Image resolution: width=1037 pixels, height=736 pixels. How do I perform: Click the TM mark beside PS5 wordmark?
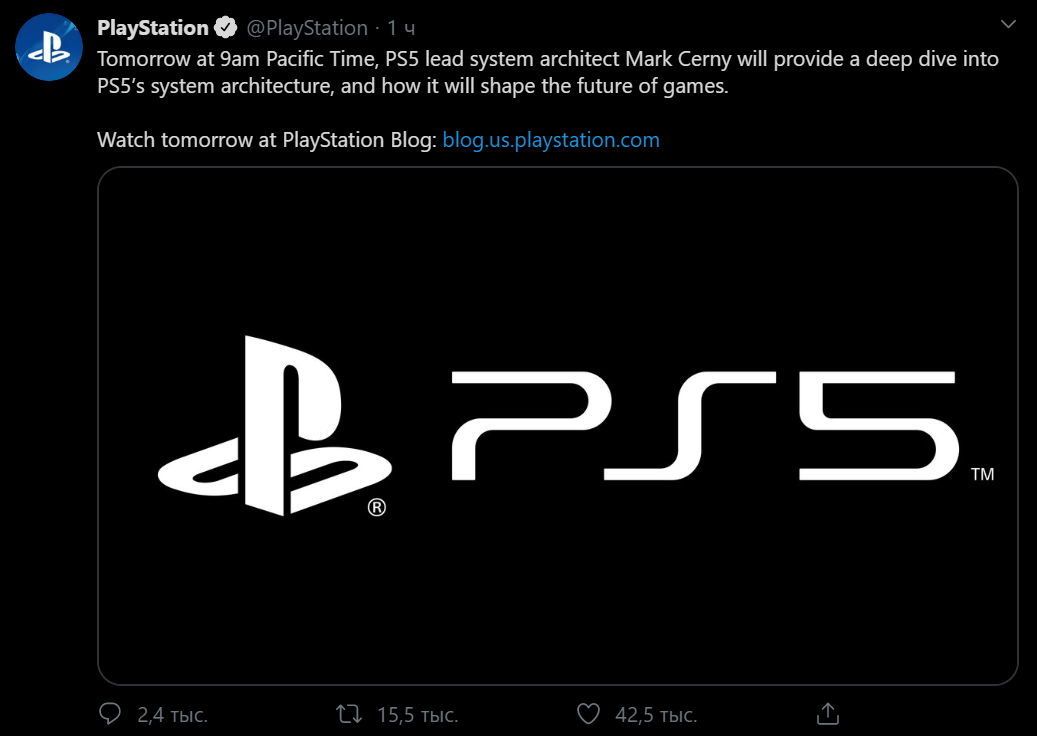[x=982, y=474]
